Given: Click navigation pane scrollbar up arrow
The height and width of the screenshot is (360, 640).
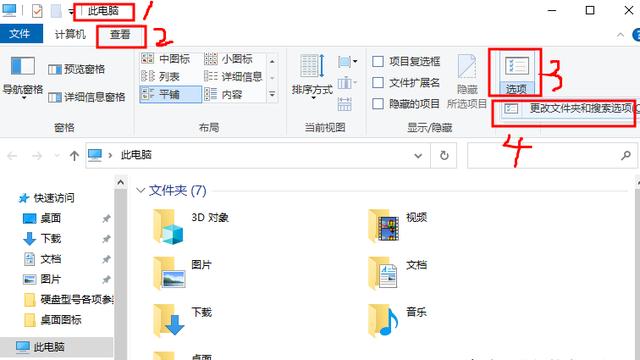Looking at the screenshot, I should (120, 182).
